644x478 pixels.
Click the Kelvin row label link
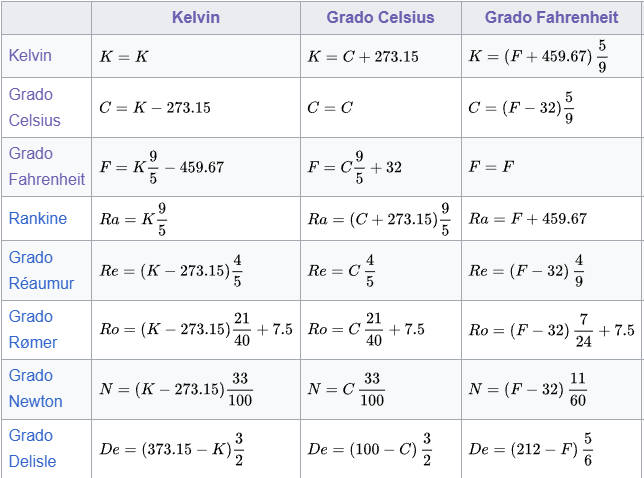(30, 55)
